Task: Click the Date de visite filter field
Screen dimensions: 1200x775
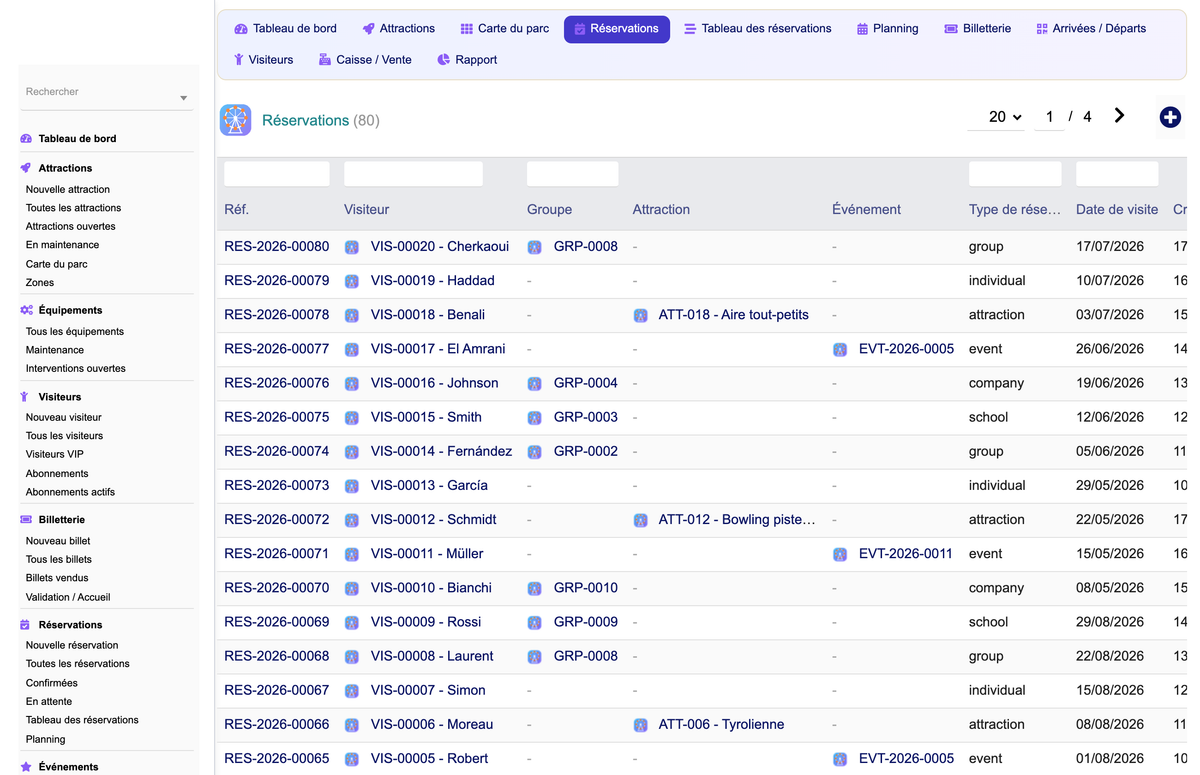Action: tap(1117, 174)
